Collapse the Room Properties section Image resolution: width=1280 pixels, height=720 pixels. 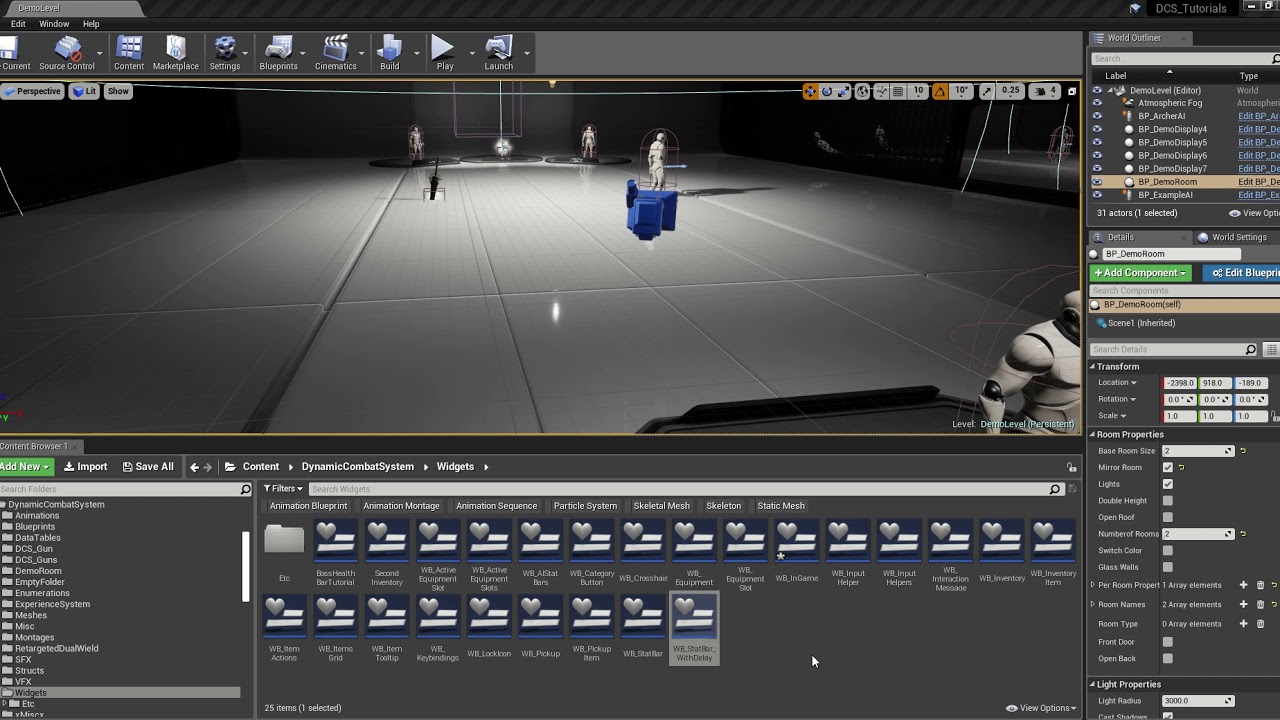click(1092, 435)
